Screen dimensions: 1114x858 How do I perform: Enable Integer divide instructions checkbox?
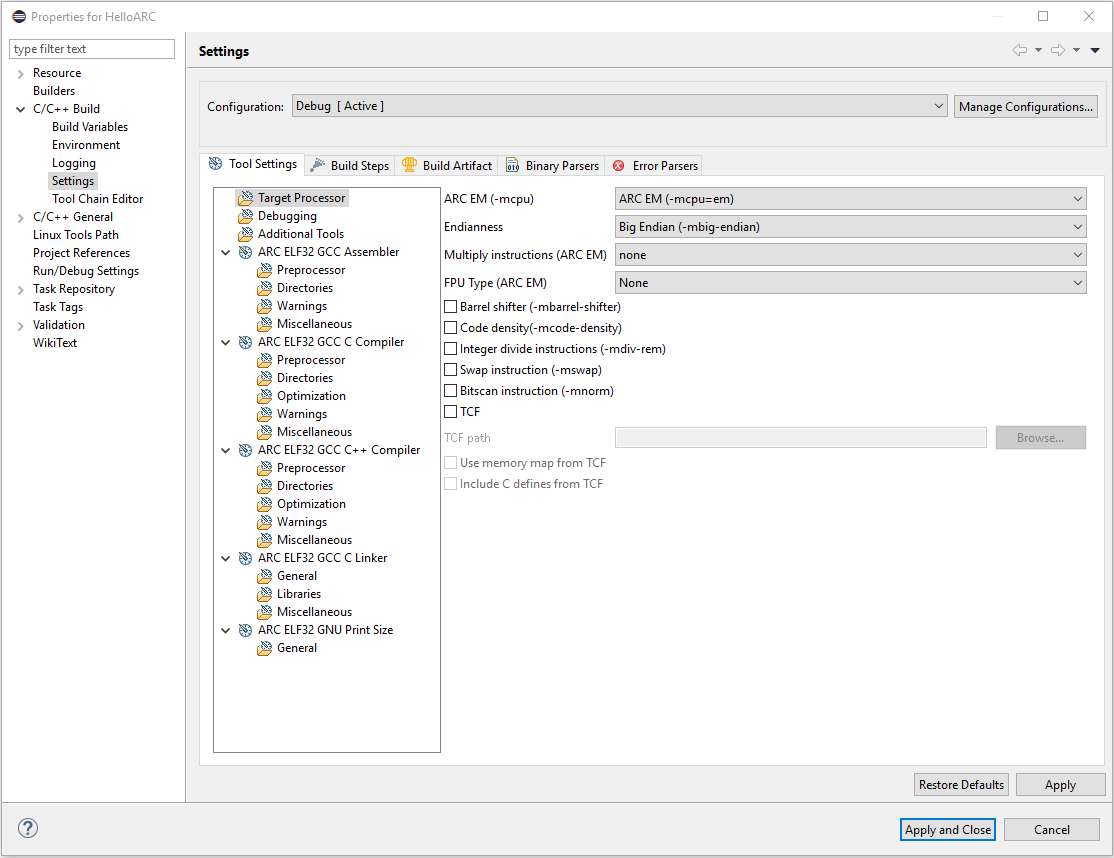pos(450,349)
